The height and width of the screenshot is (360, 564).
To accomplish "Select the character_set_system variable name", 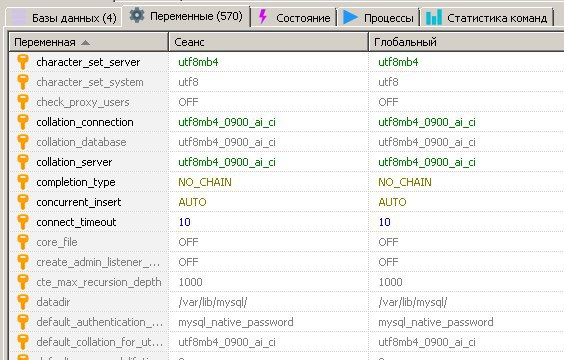I will click(x=90, y=82).
